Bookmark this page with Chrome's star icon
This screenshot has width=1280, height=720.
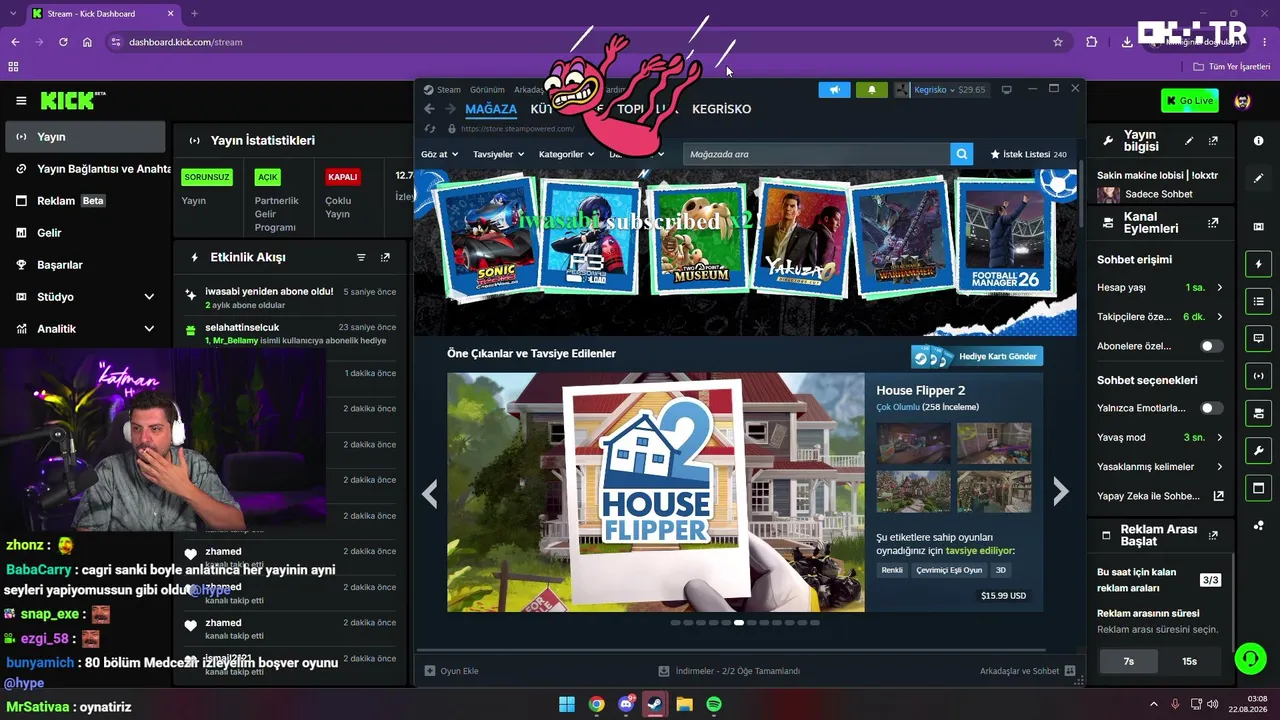[x=1058, y=42]
